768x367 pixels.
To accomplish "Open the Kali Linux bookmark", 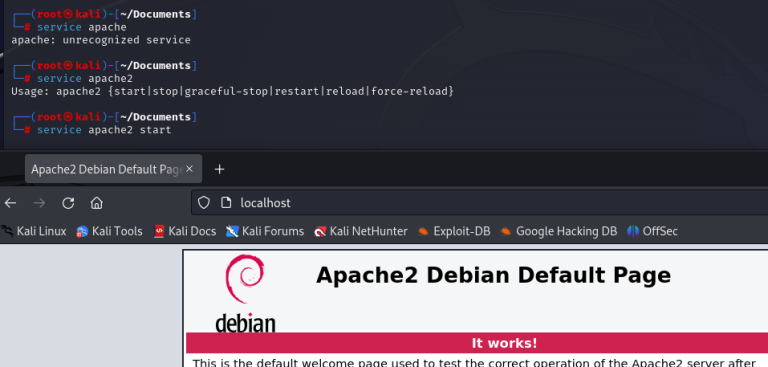I will (x=34, y=231).
